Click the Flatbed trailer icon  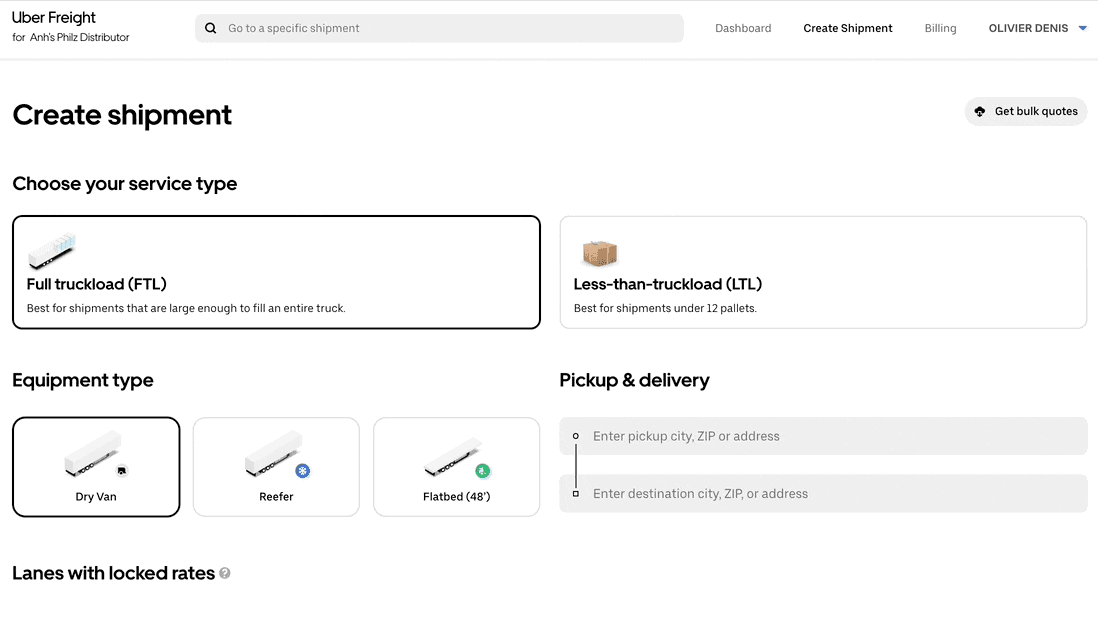click(456, 456)
